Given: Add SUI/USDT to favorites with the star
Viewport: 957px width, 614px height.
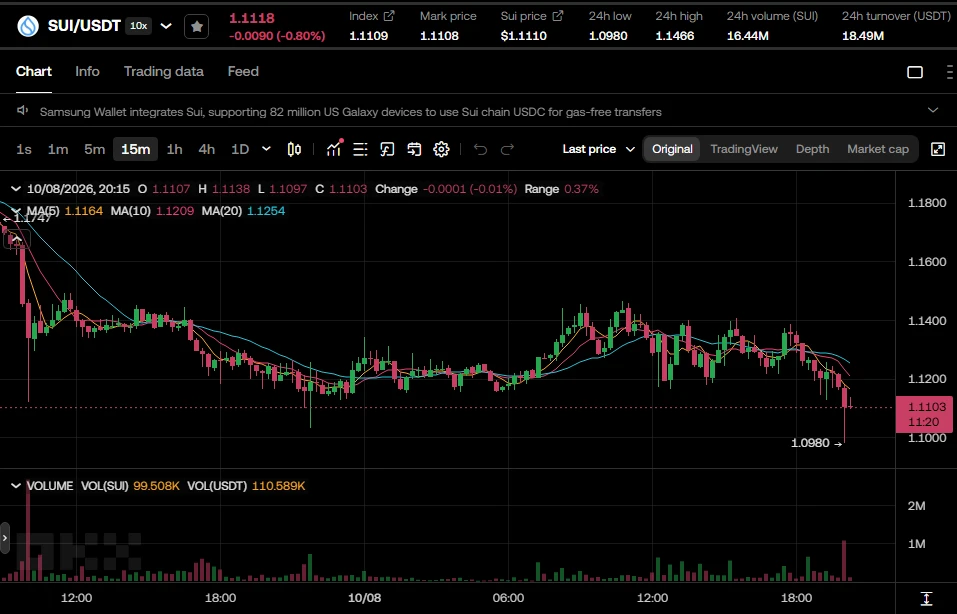Looking at the screenshot, I should [197, 26].
